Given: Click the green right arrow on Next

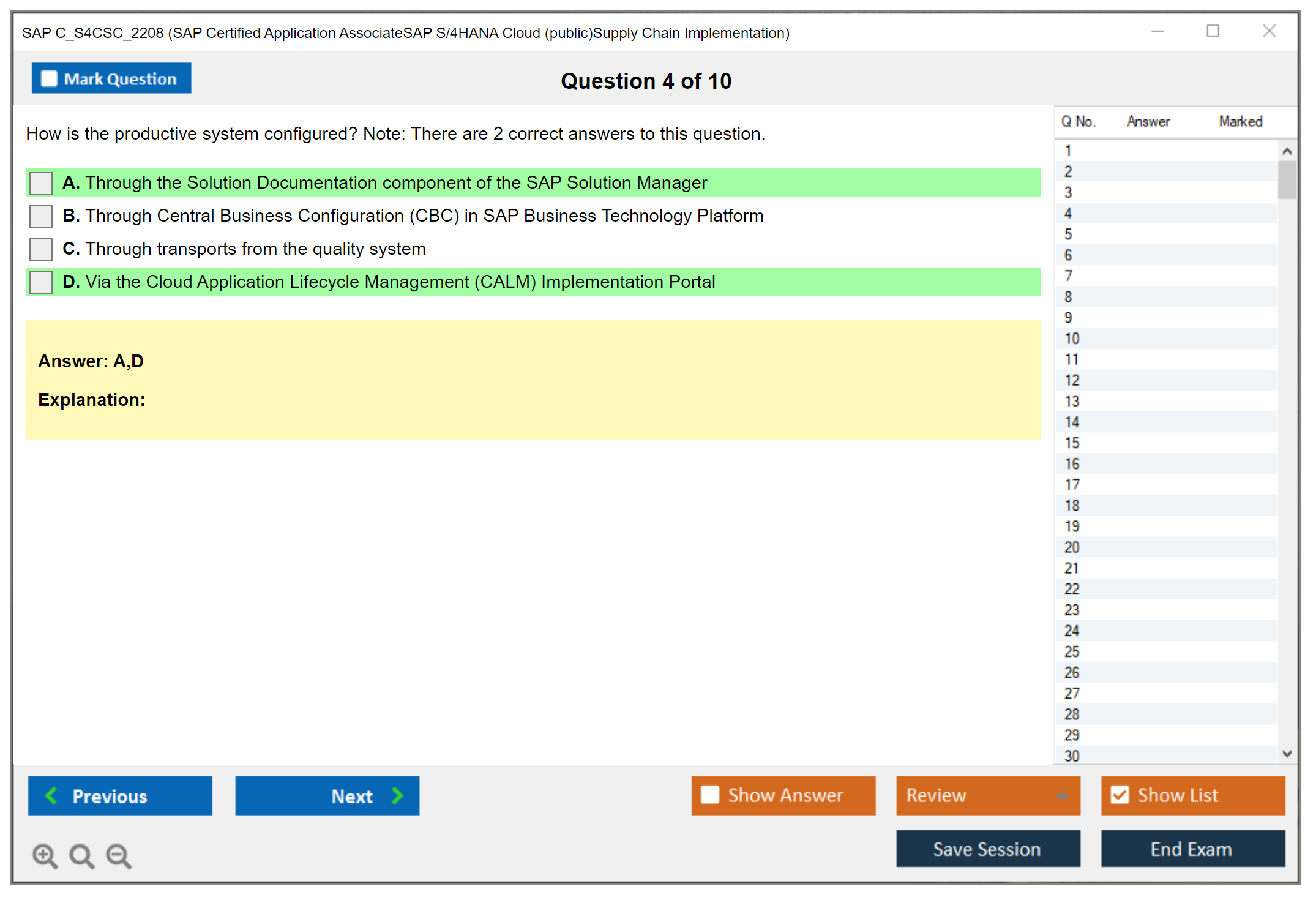Looking at the screenshot, I should (397, 795).
